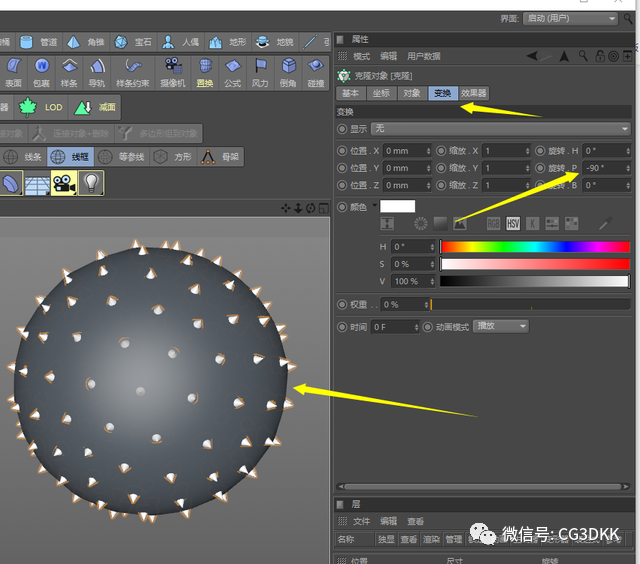Image resolution: width=640 pixels, height=564 pixels.
Task: Open the 界面 layout dropdown
Action: pos(570,18)
